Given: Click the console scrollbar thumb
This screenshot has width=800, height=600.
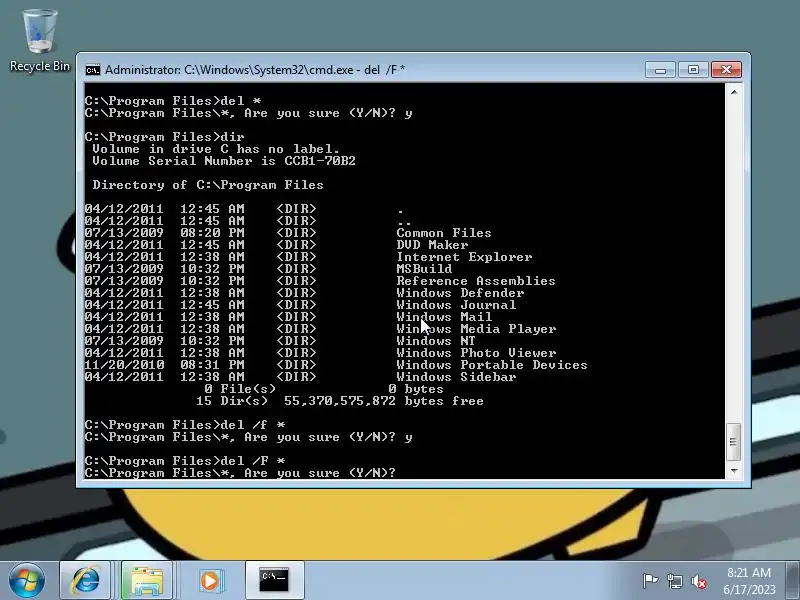Looking at the screenshot, I should [734, 442].
